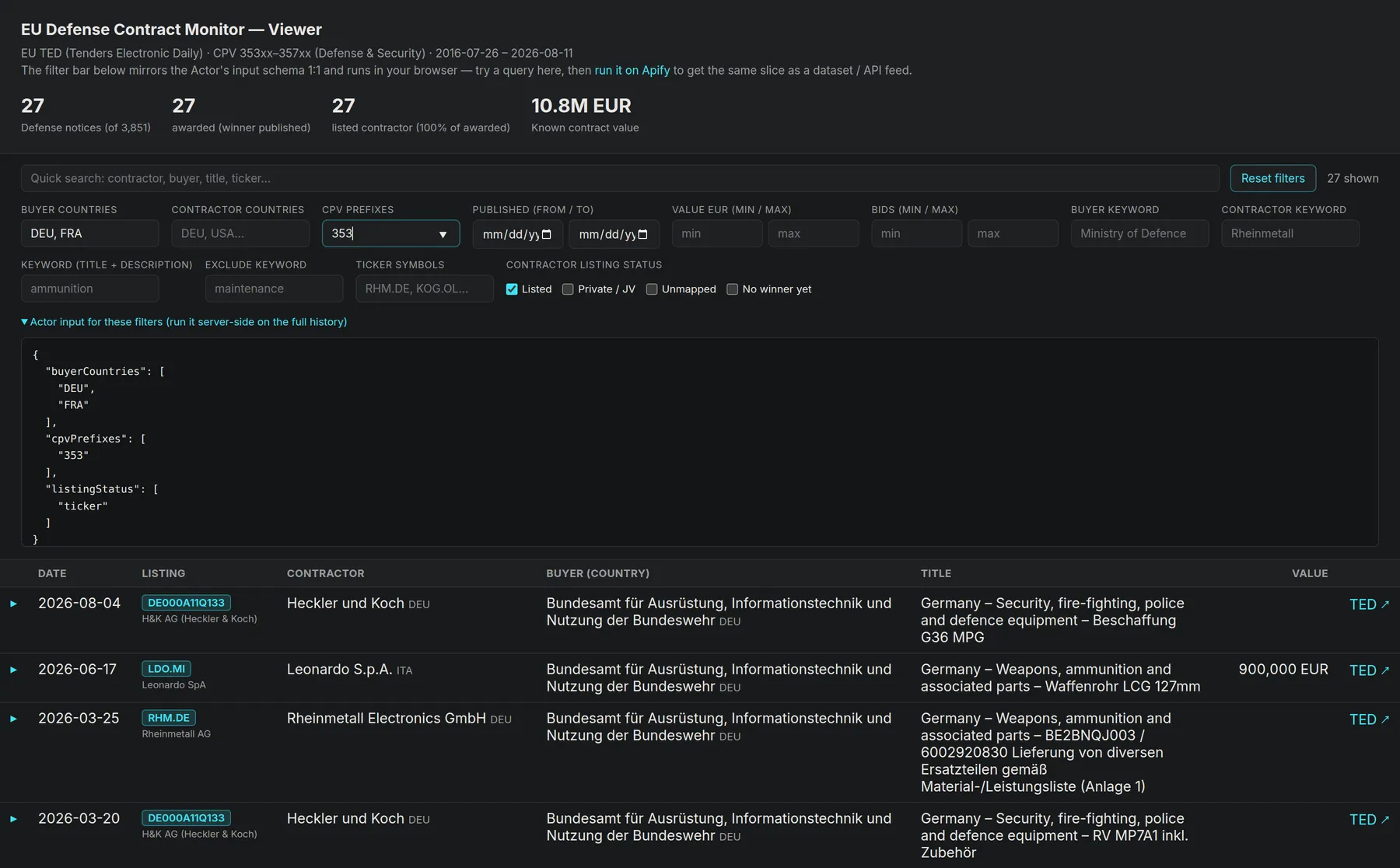The image size is (1400, 868).
Task: Expand the 2026-06-17 Leonardo S.p.A. row
Action: tap(13, 670)
